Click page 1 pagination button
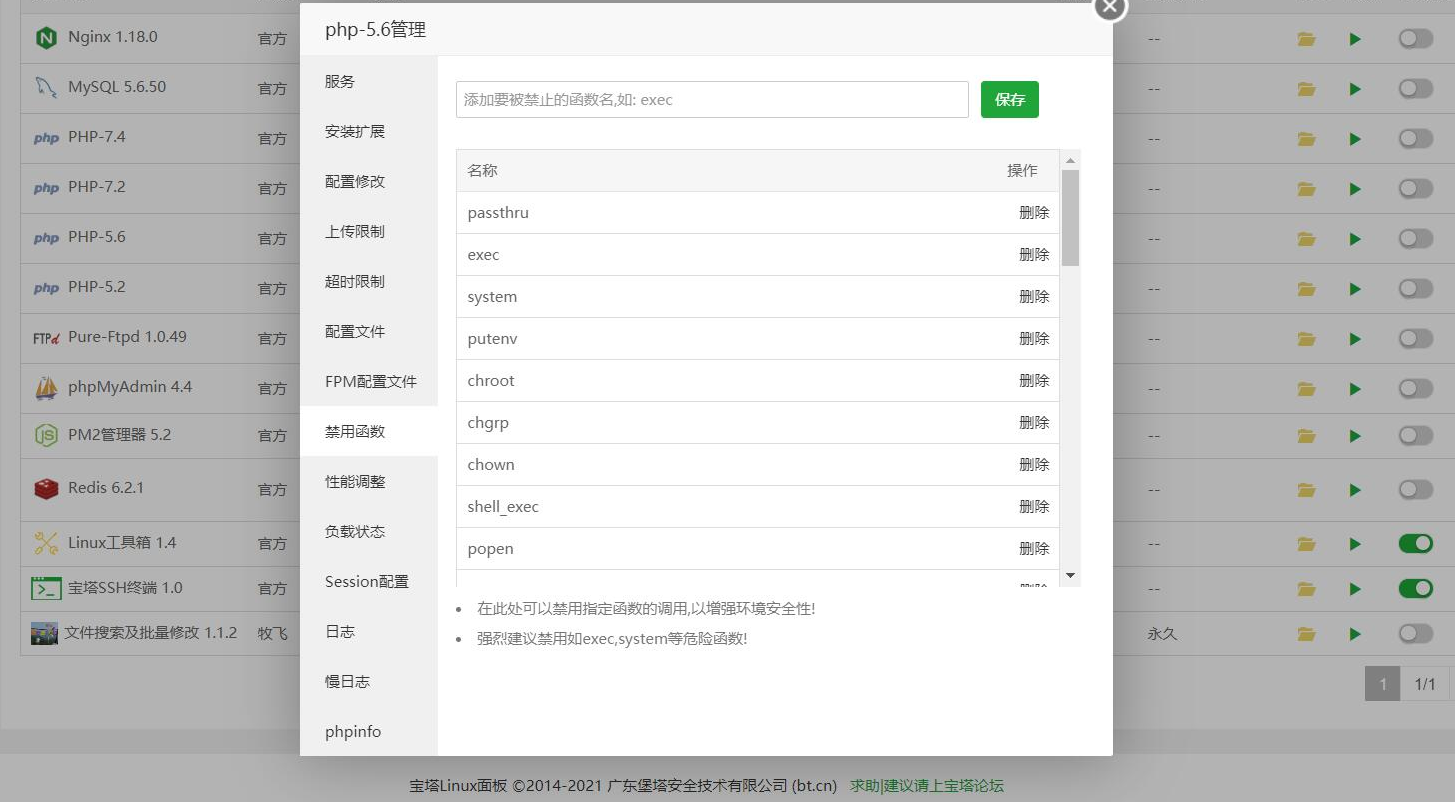This screenshot has width=1455, height=802. (1383, 684)
